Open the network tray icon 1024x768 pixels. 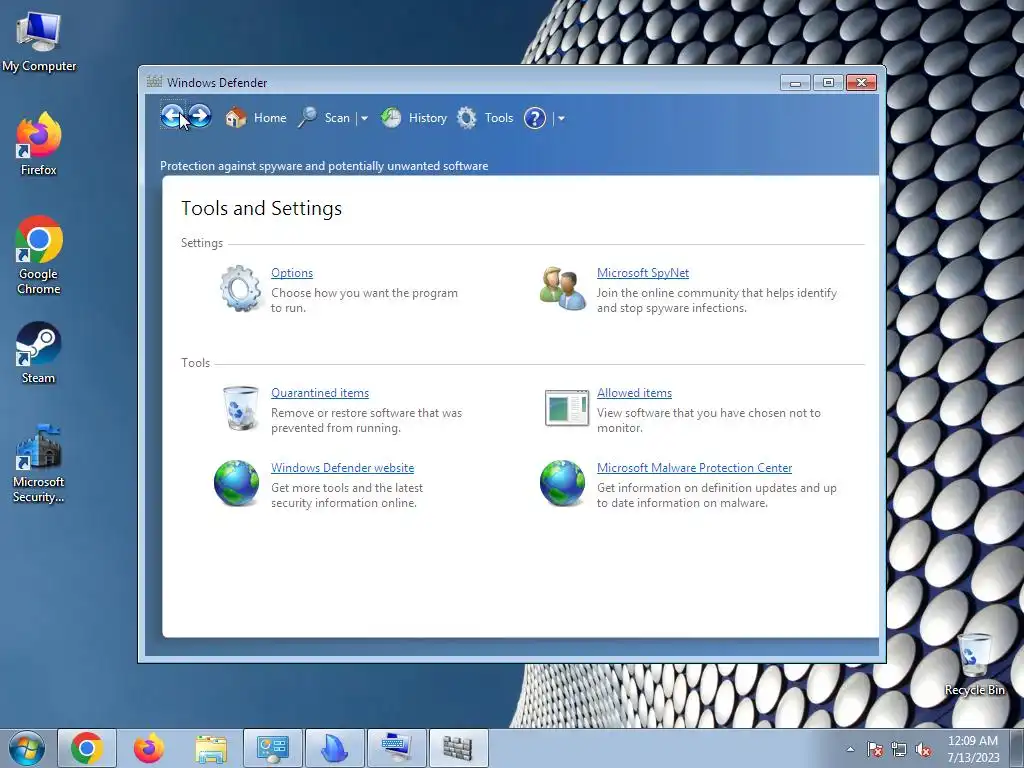tap(899, 749)
